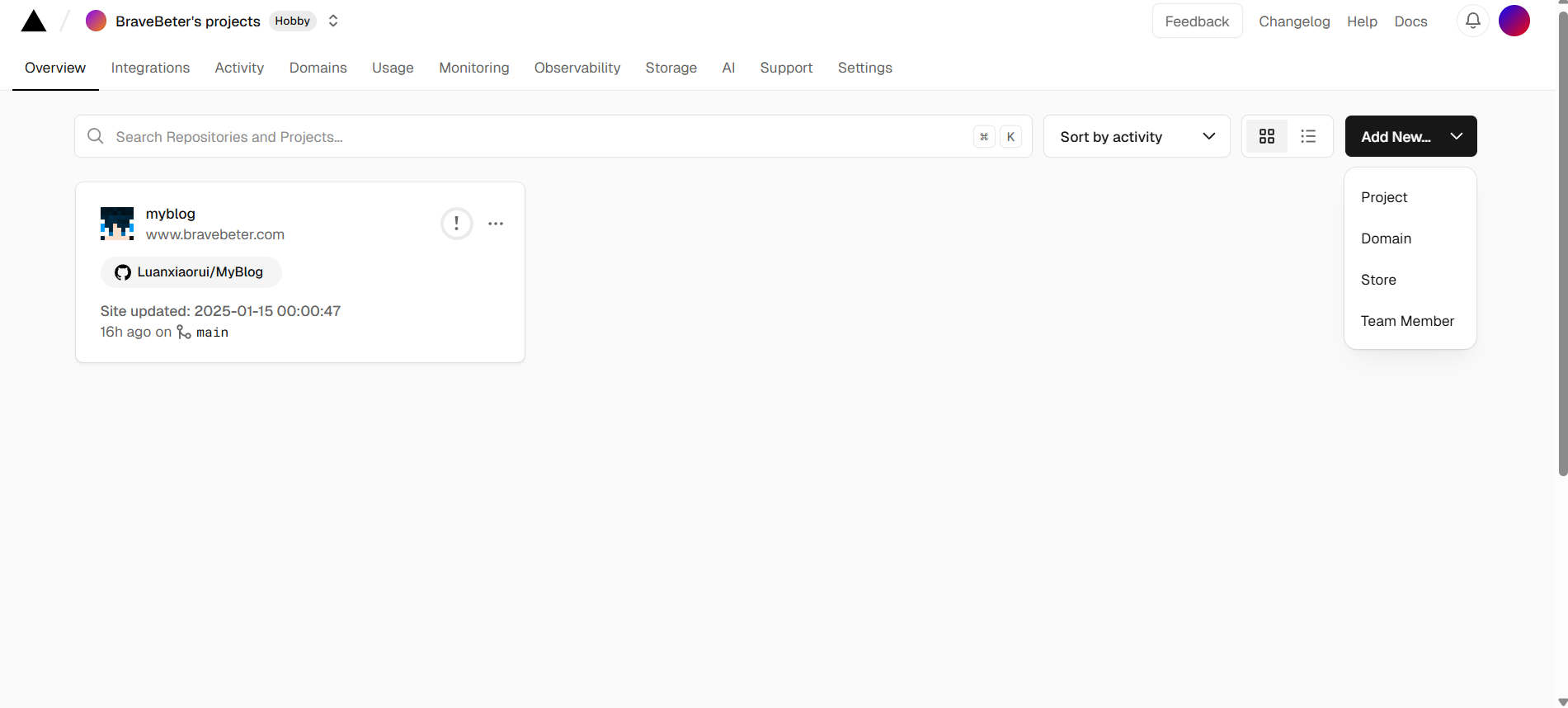Switch to grid view

(x=1267, y=136)
